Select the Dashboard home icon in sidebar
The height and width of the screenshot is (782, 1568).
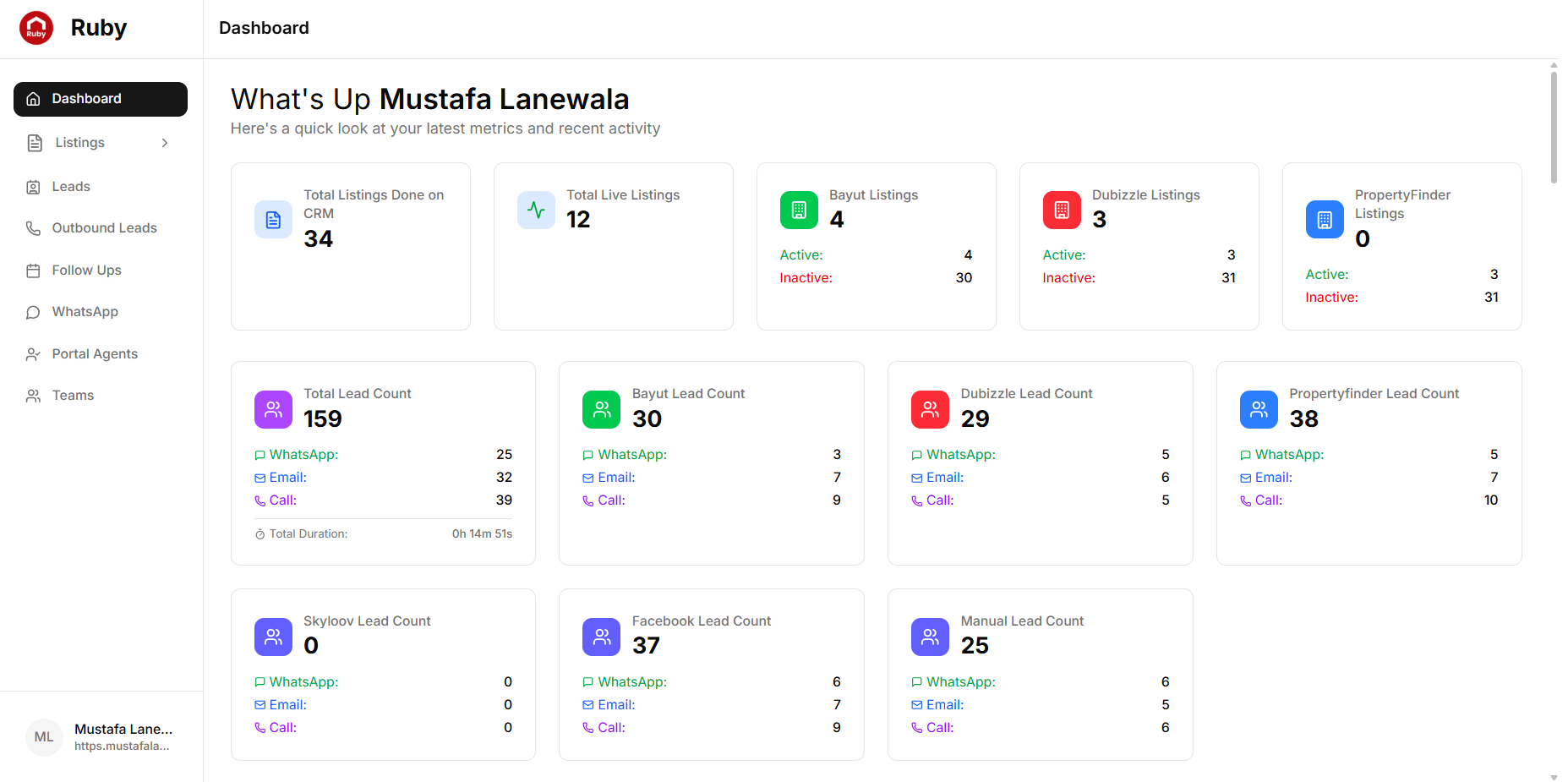[32, 98]
